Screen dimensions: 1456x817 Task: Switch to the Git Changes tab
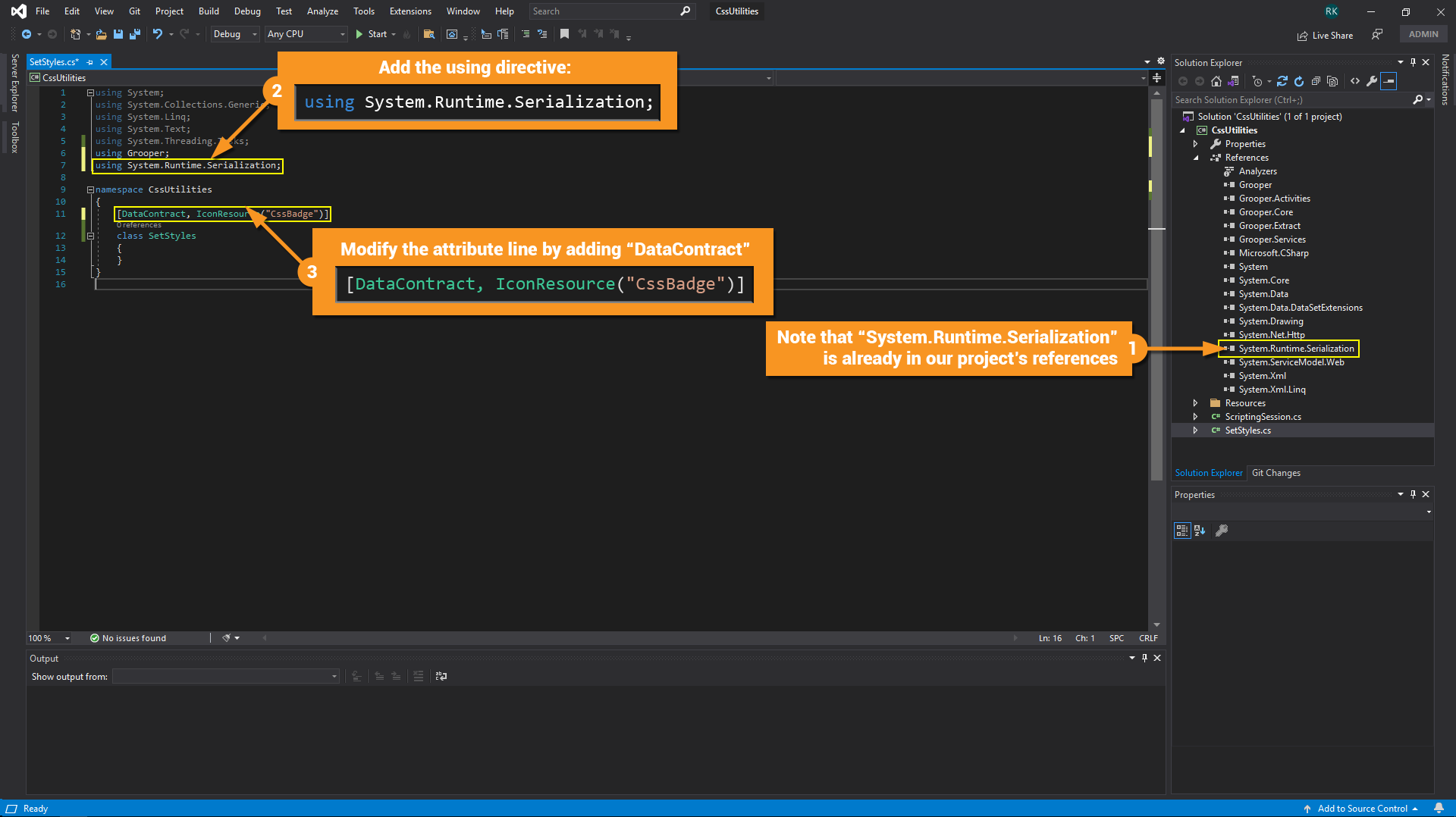click(1276, 473)
